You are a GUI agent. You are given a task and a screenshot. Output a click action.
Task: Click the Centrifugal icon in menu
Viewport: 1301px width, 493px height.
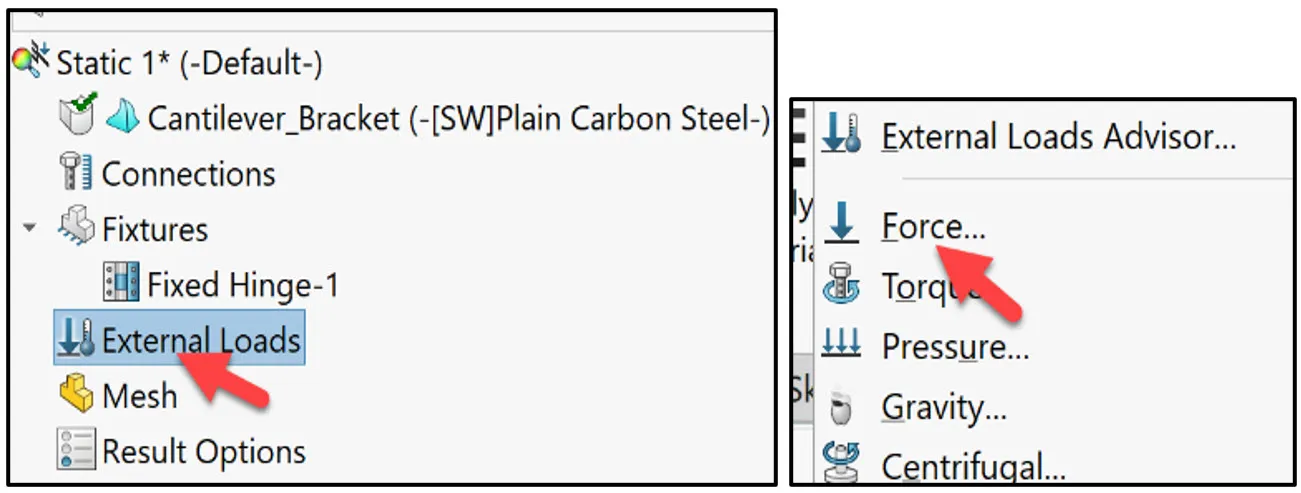(840, 464)
